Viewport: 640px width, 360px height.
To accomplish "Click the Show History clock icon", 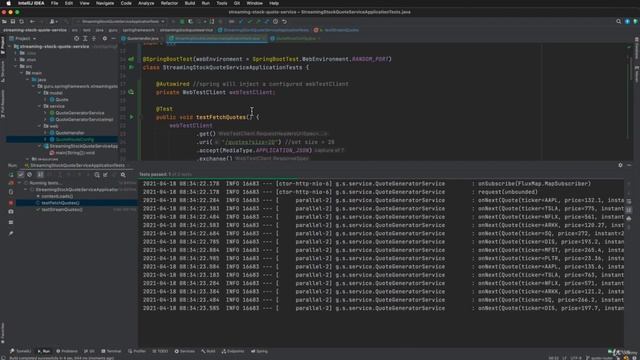I will click(276, 21).
